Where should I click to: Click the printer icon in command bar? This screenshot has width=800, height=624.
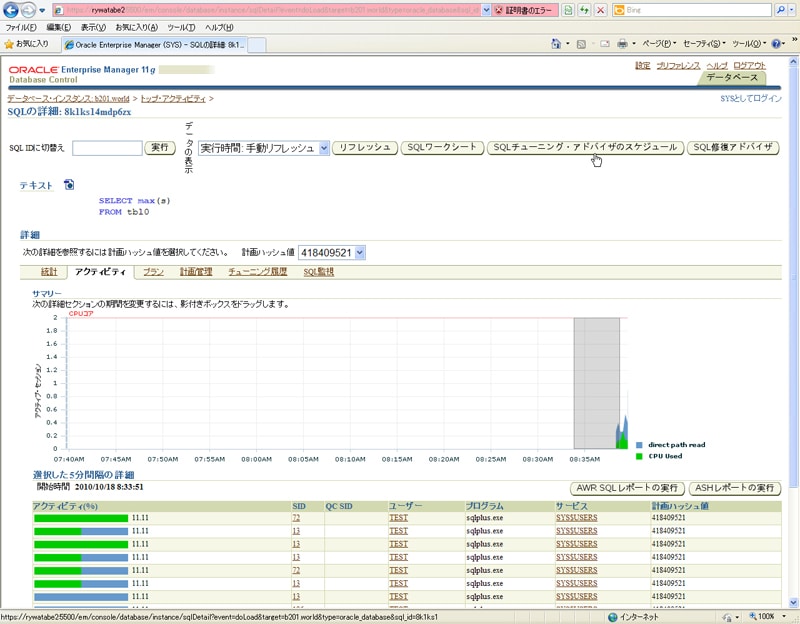click(x=622, y=44)
